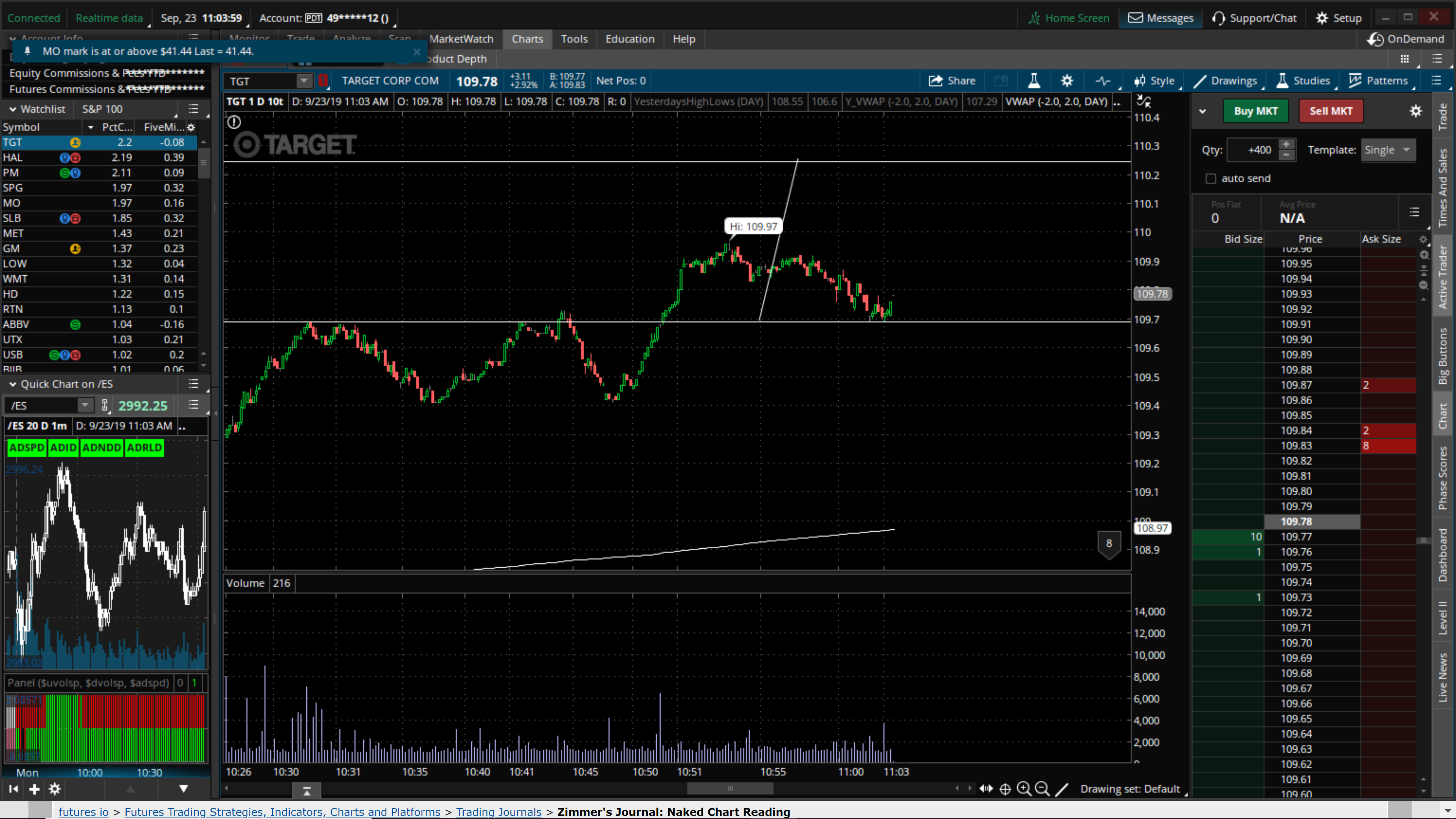Click the watchlist scrollbar down arrow
The height and width of the screenshot is (819, 1456).
click(x=204, y=366)
